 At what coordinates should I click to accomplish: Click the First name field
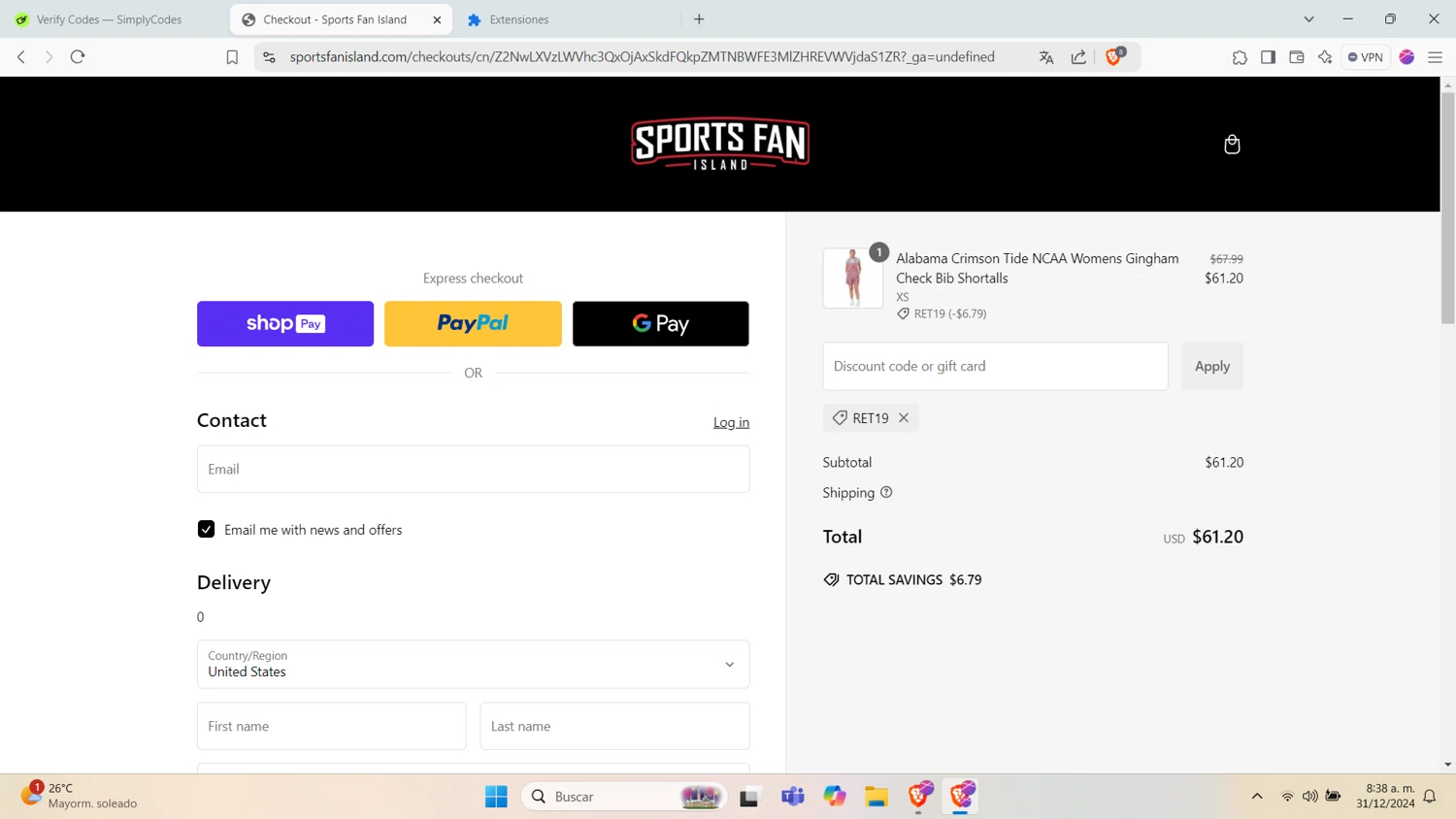pos(332,726)
